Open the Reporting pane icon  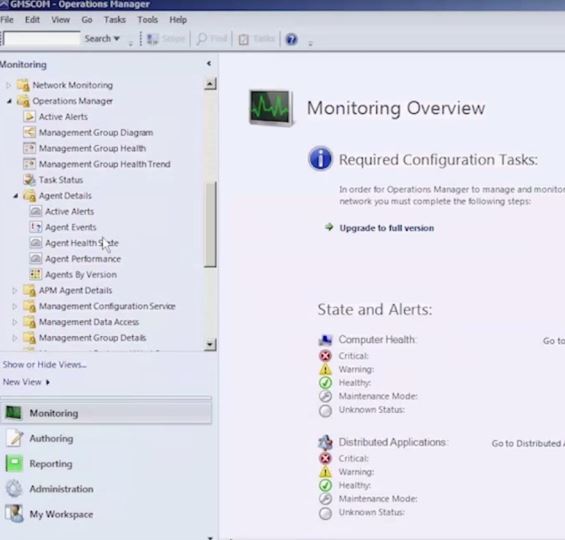click(14, 464)
